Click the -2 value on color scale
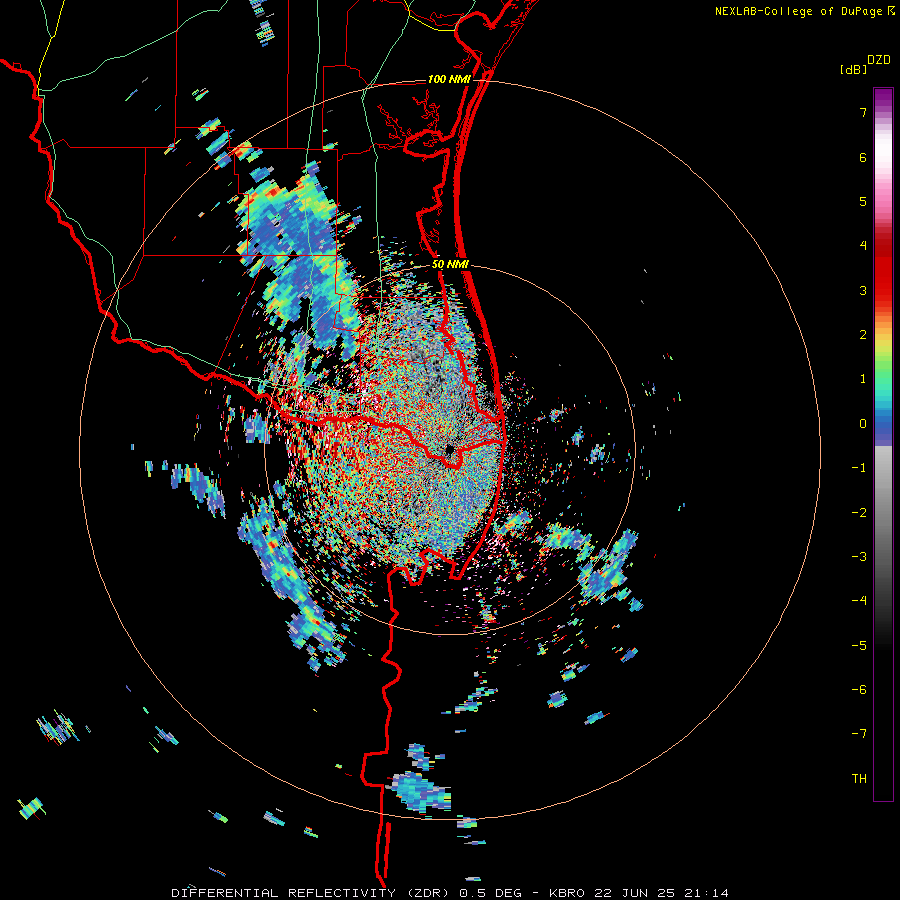The height and width of the screenshot is (900, 900). click(859, 513)
